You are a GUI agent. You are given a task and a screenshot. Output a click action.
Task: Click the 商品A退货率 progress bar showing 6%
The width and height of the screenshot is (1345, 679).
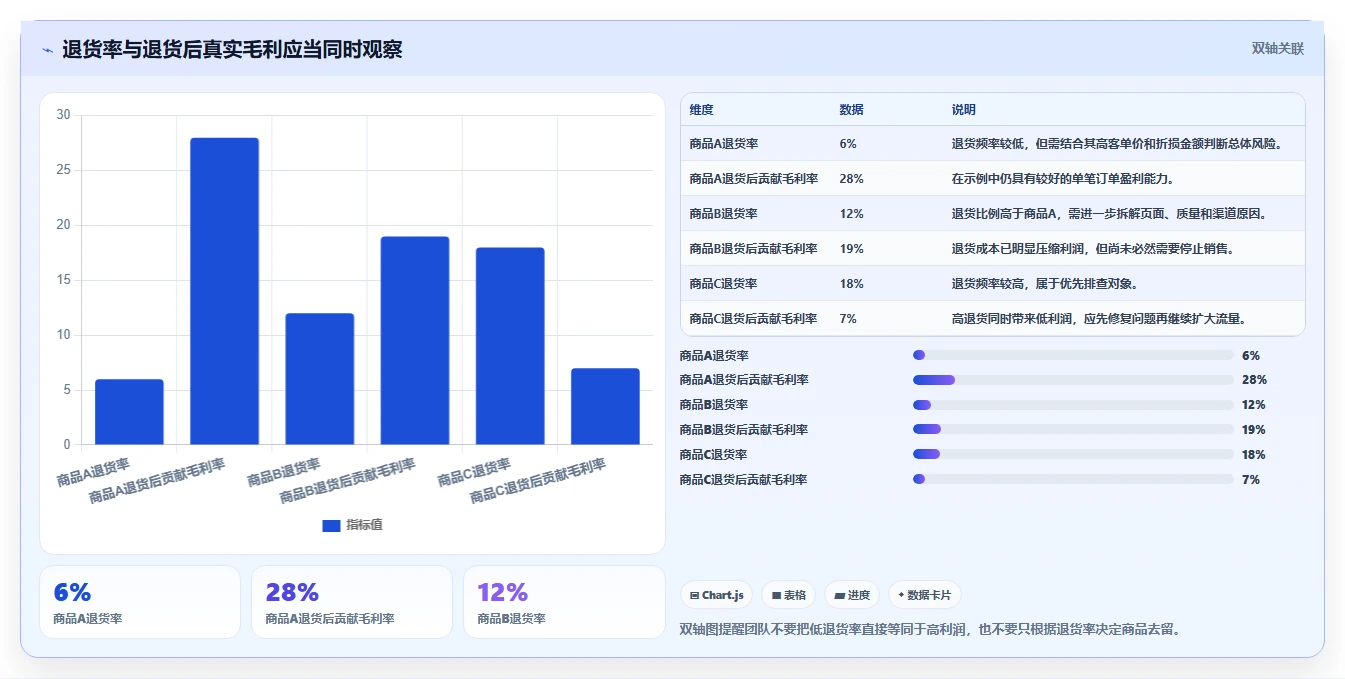tap(1073, 355)
